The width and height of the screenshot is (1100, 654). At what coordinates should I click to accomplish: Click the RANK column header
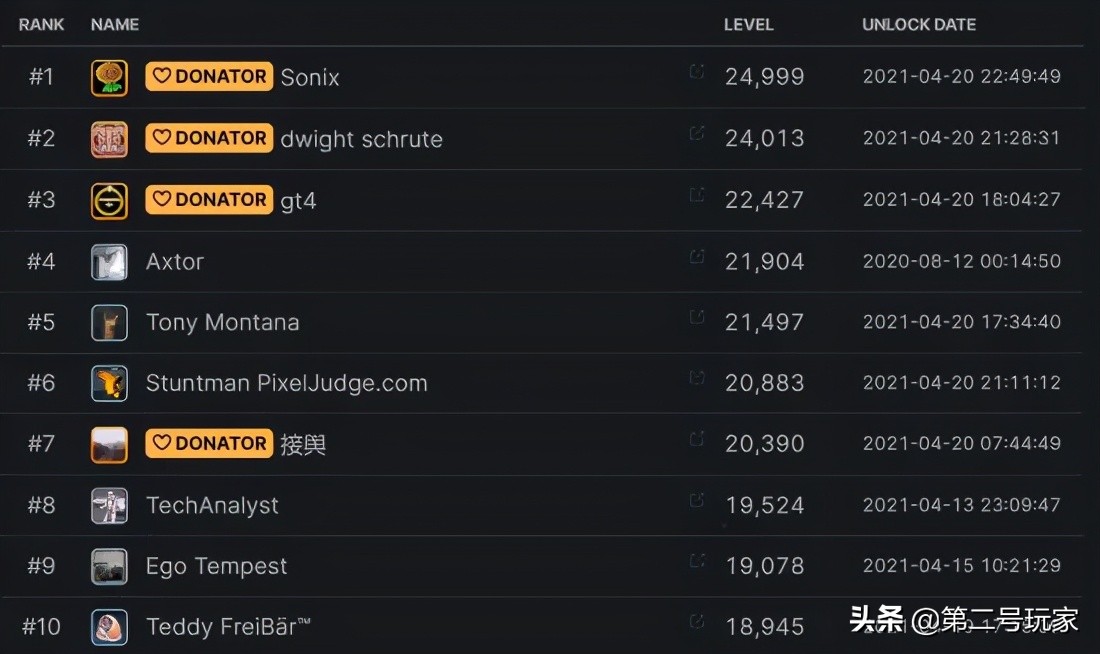point(41,24)
